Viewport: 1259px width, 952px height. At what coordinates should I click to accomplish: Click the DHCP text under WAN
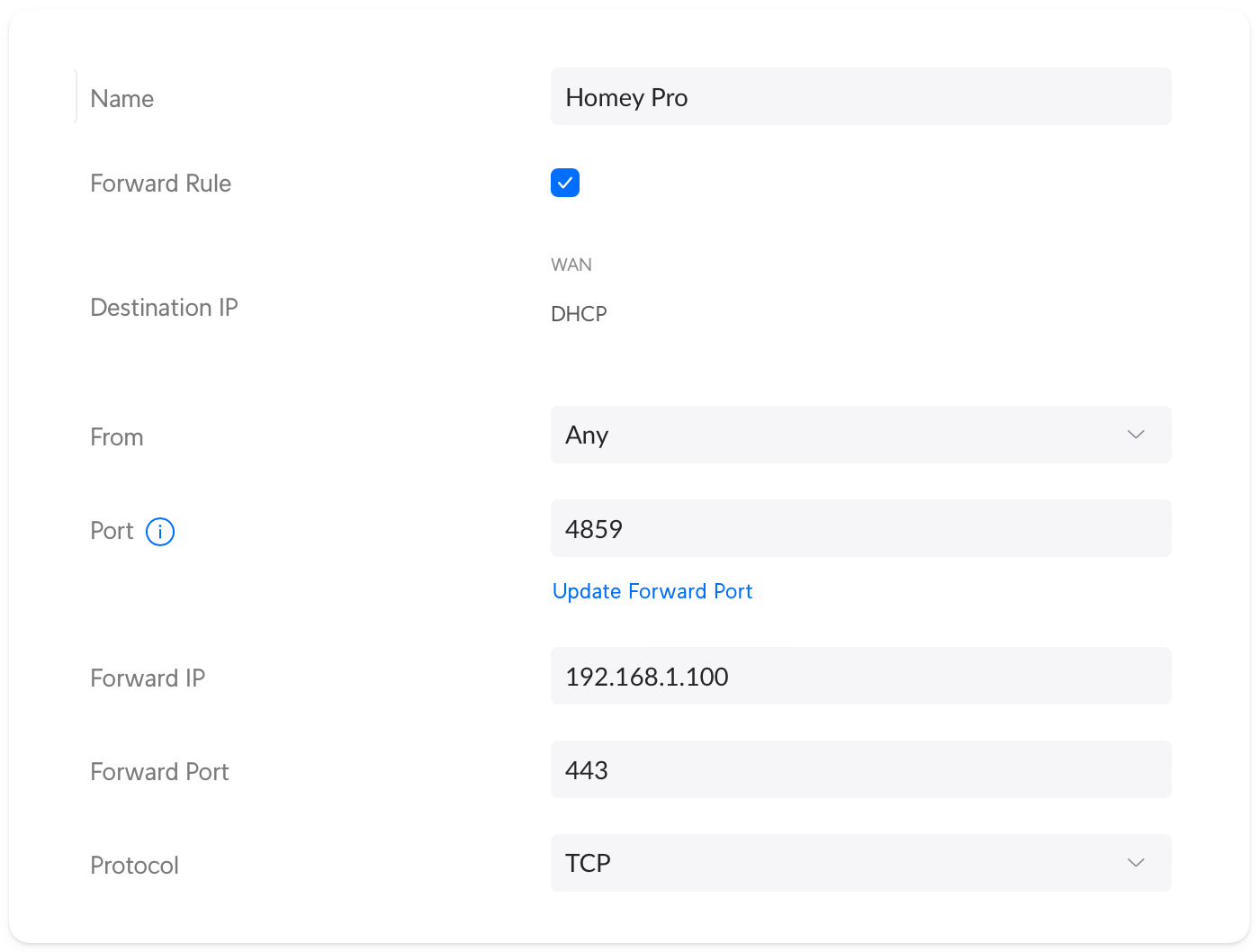579,313
